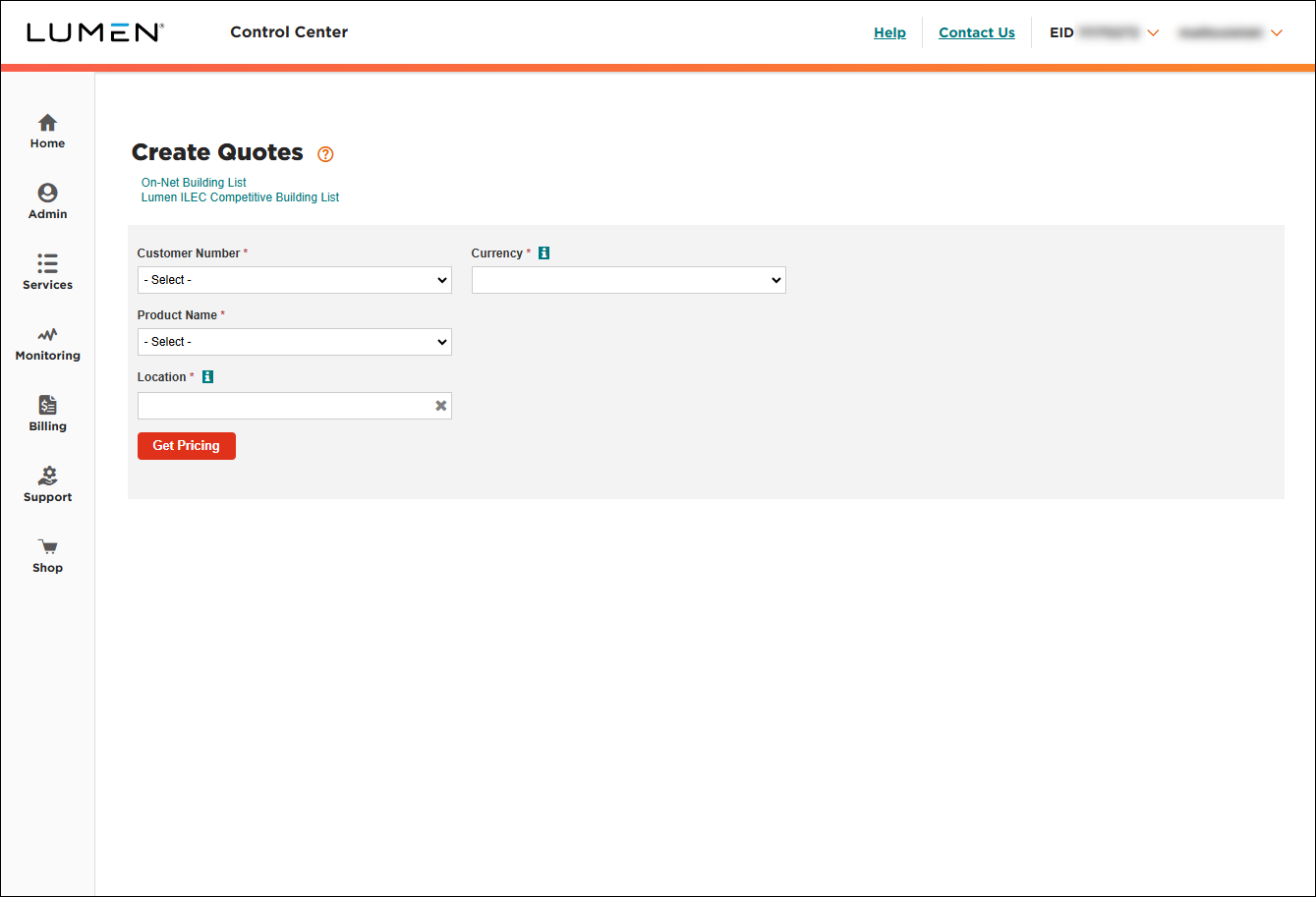Open the On-Net Building List link

point(194,183)
